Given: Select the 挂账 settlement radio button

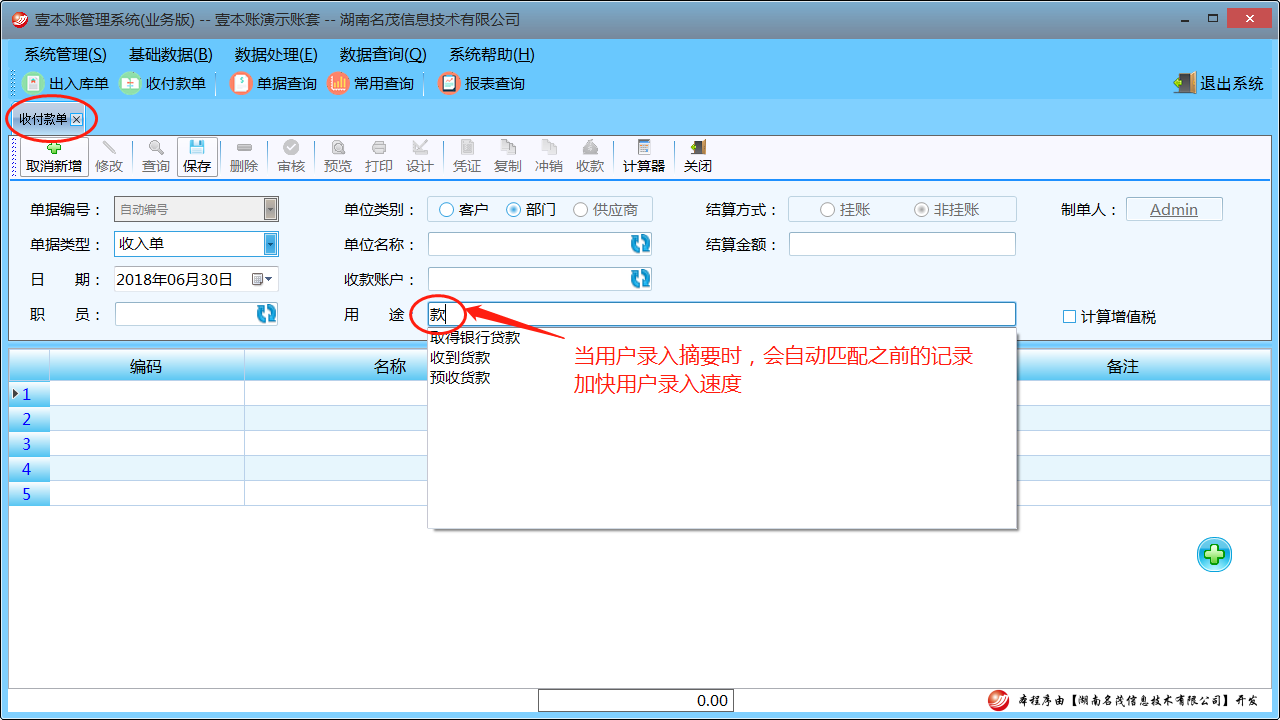Looking at the screenshot, I should click(x=845, y=210).
